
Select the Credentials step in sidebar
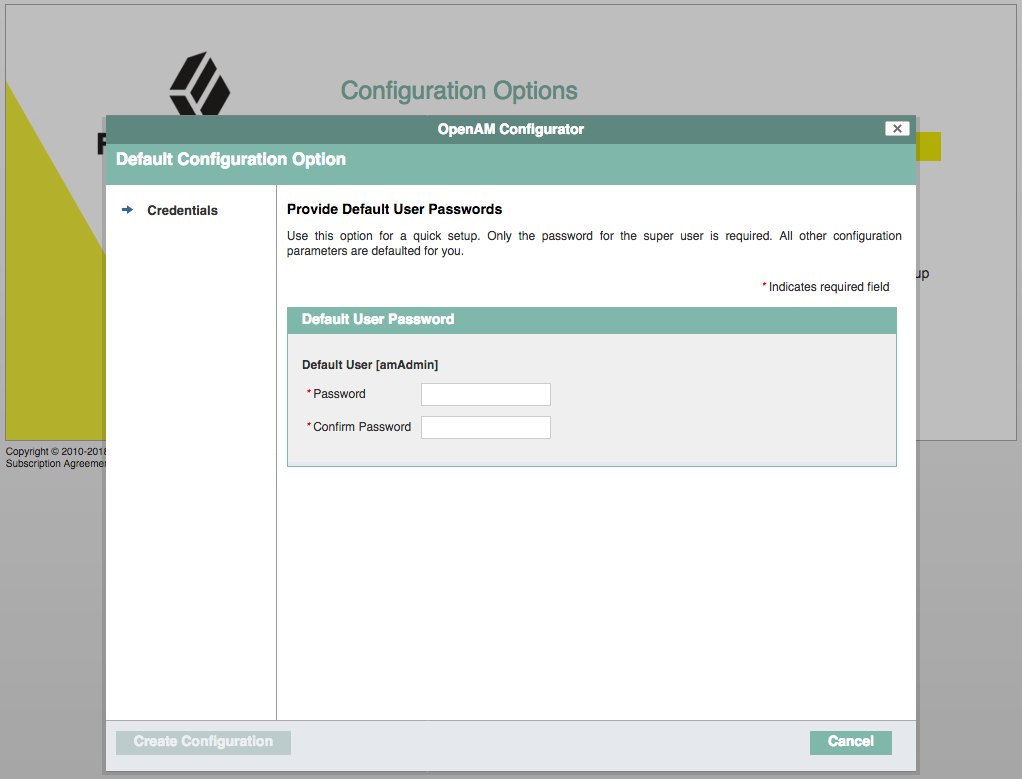(x=182, y=211)
